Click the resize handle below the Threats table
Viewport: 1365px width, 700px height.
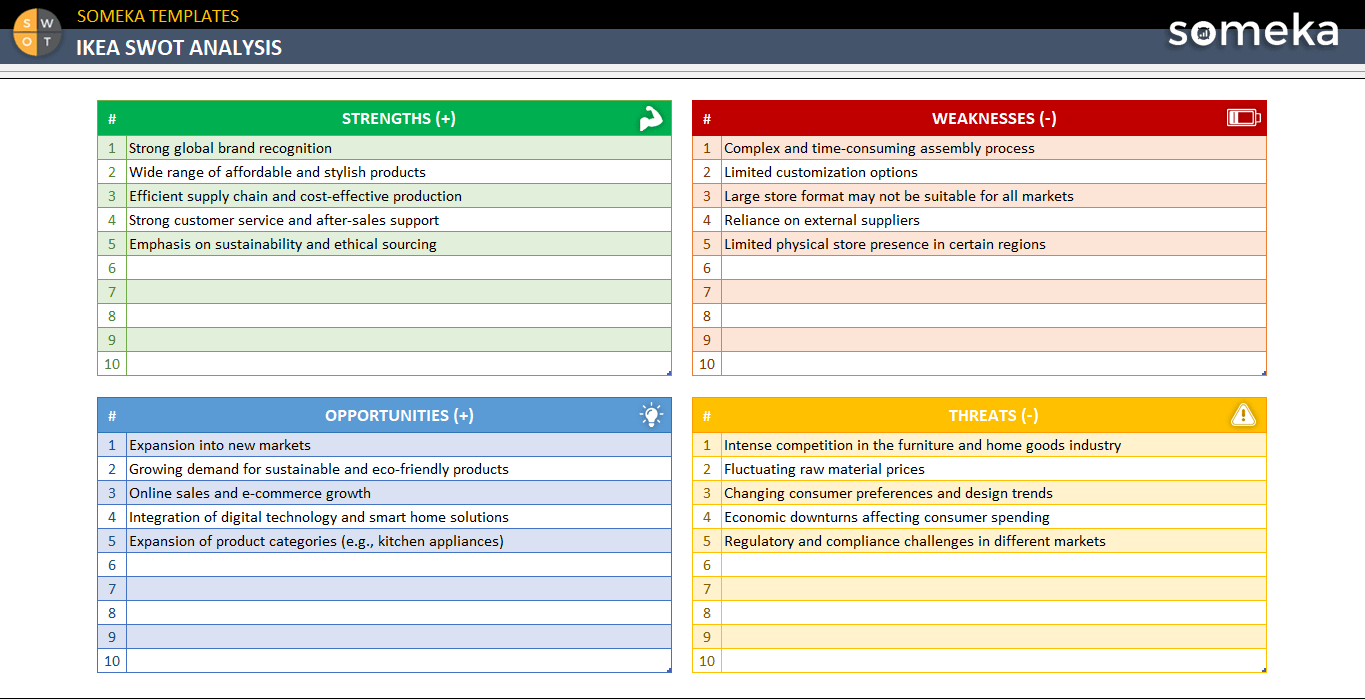(1263, 672)
